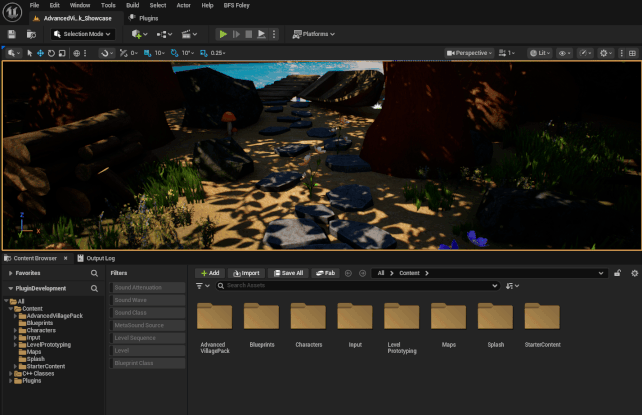Image resolution: width=642 pixels, height=415 pixels.
Task: Toggle world or local coordinate space globe
Action: click(x=77, y=53)
